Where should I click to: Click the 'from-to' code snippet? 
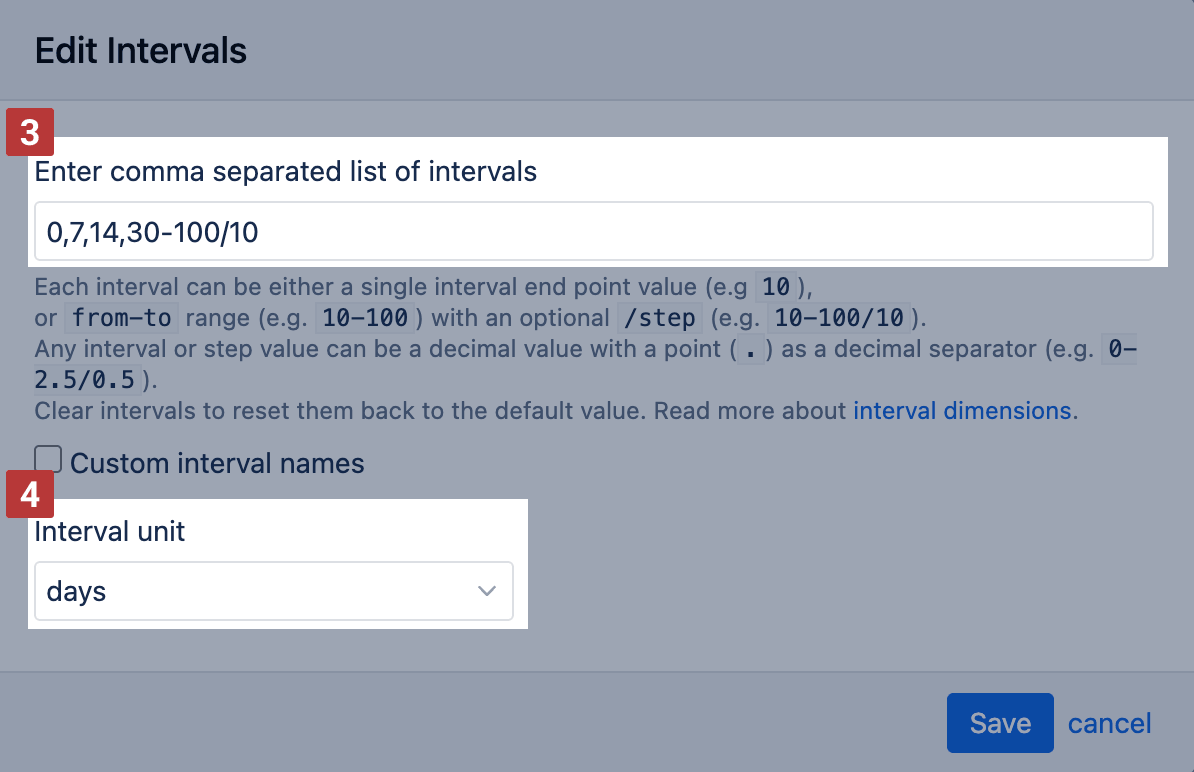point(122,317)
